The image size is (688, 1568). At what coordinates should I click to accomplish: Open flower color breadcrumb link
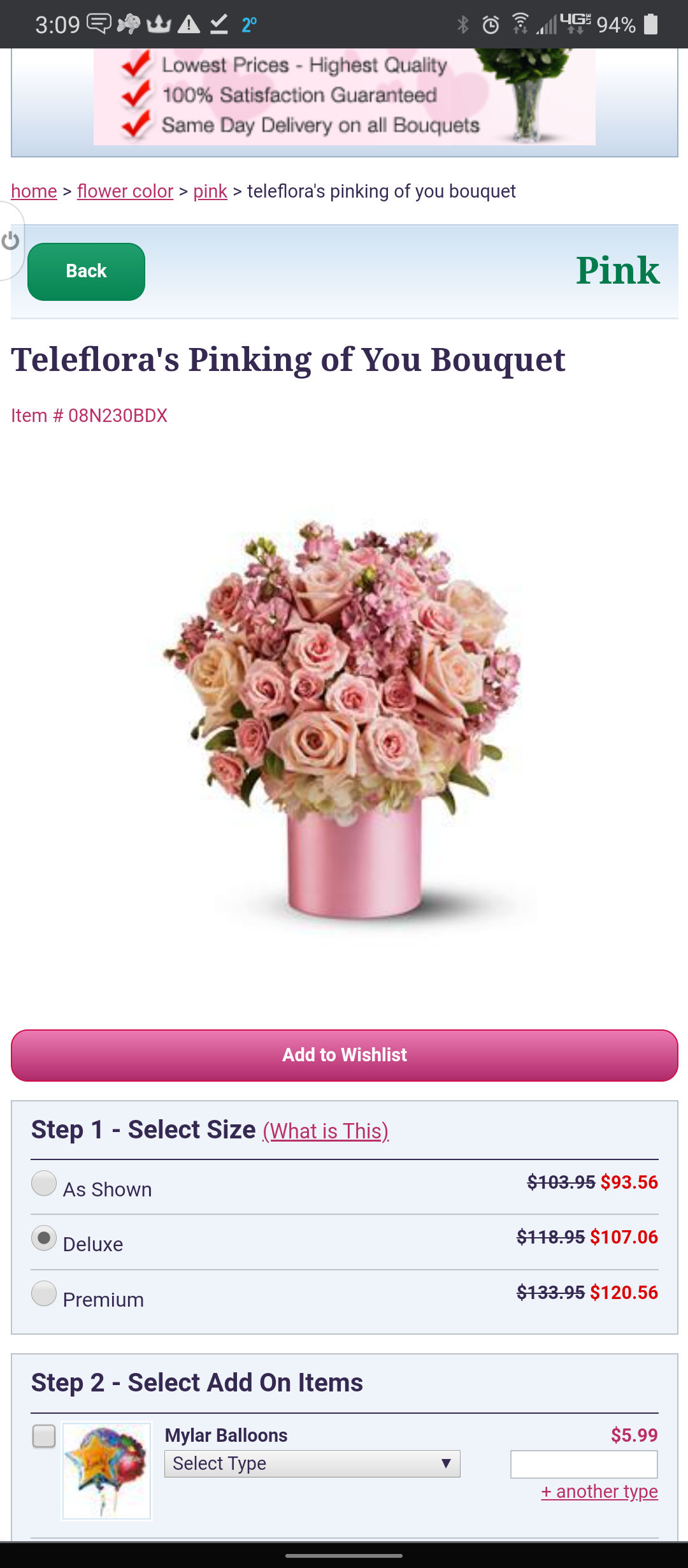pos(125,191)
